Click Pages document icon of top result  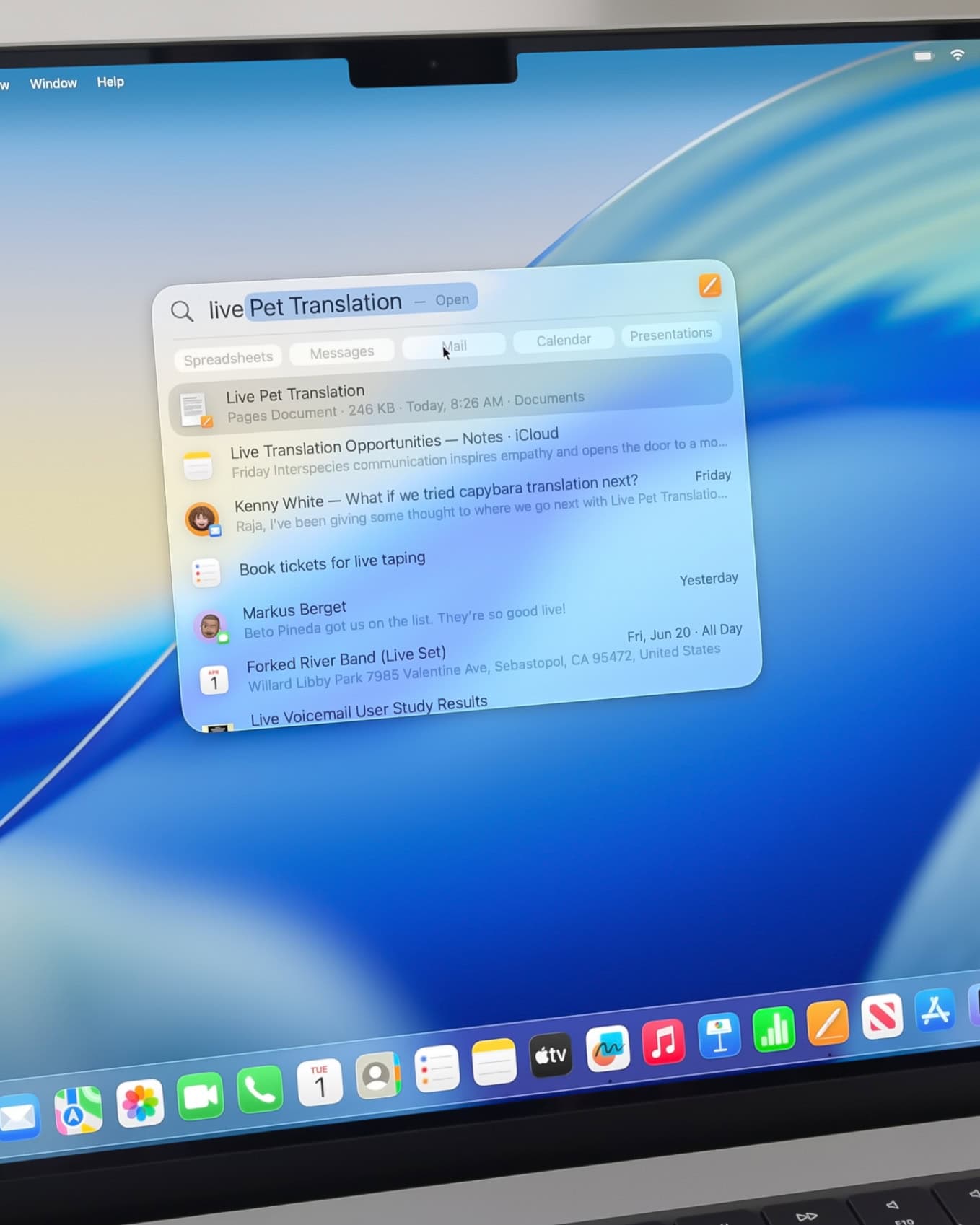(196, 410)
